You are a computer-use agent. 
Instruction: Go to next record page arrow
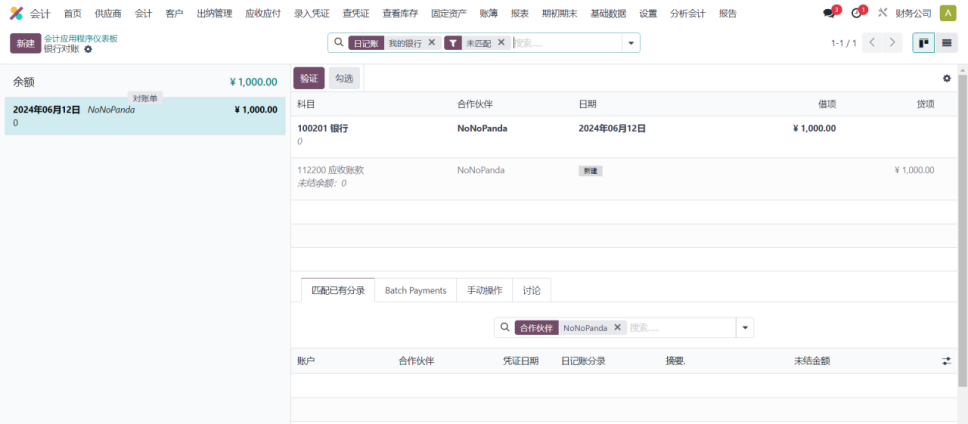pos(893,43)
